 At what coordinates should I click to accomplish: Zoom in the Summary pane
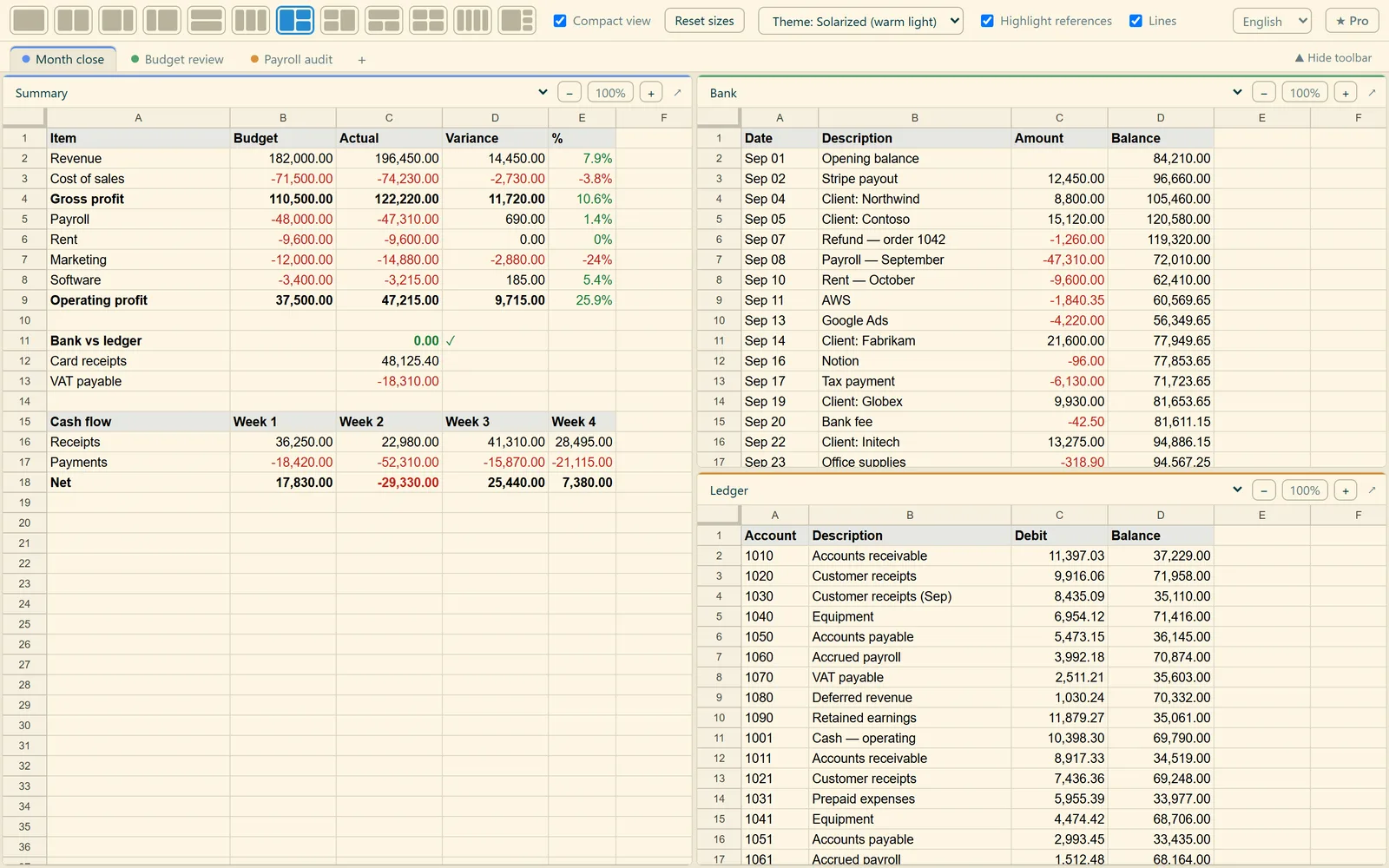pyautogui.click(x=651, y=93)
